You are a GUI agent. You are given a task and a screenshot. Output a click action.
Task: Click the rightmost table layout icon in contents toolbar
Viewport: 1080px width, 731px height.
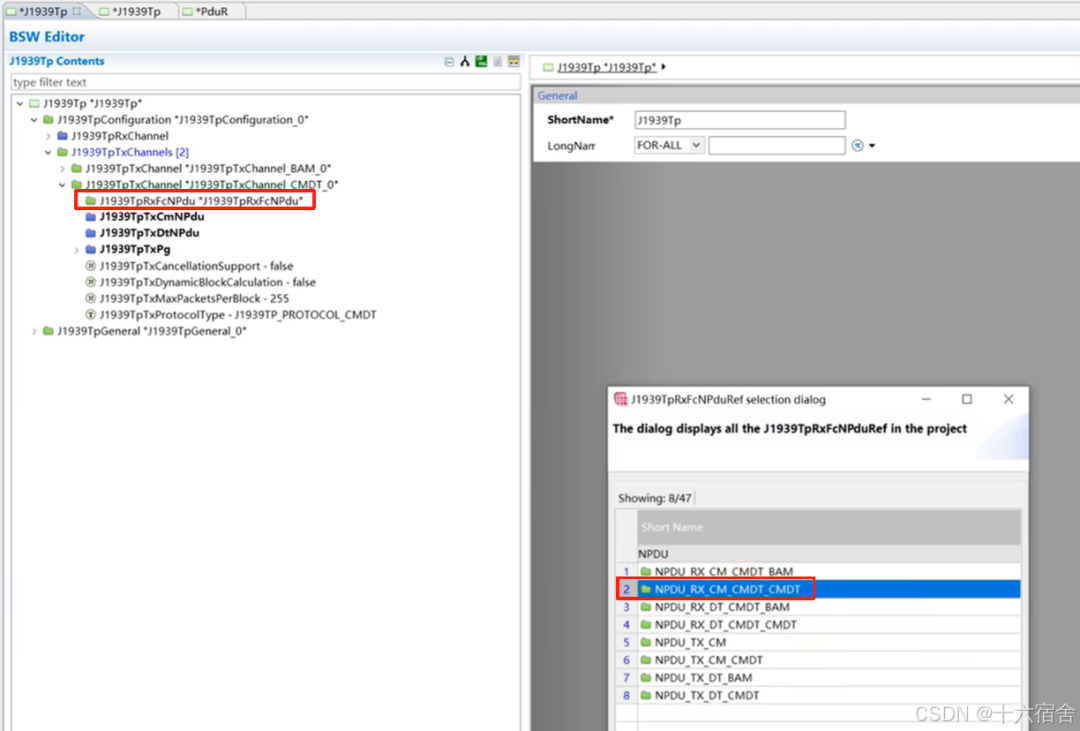pos(514,62)
